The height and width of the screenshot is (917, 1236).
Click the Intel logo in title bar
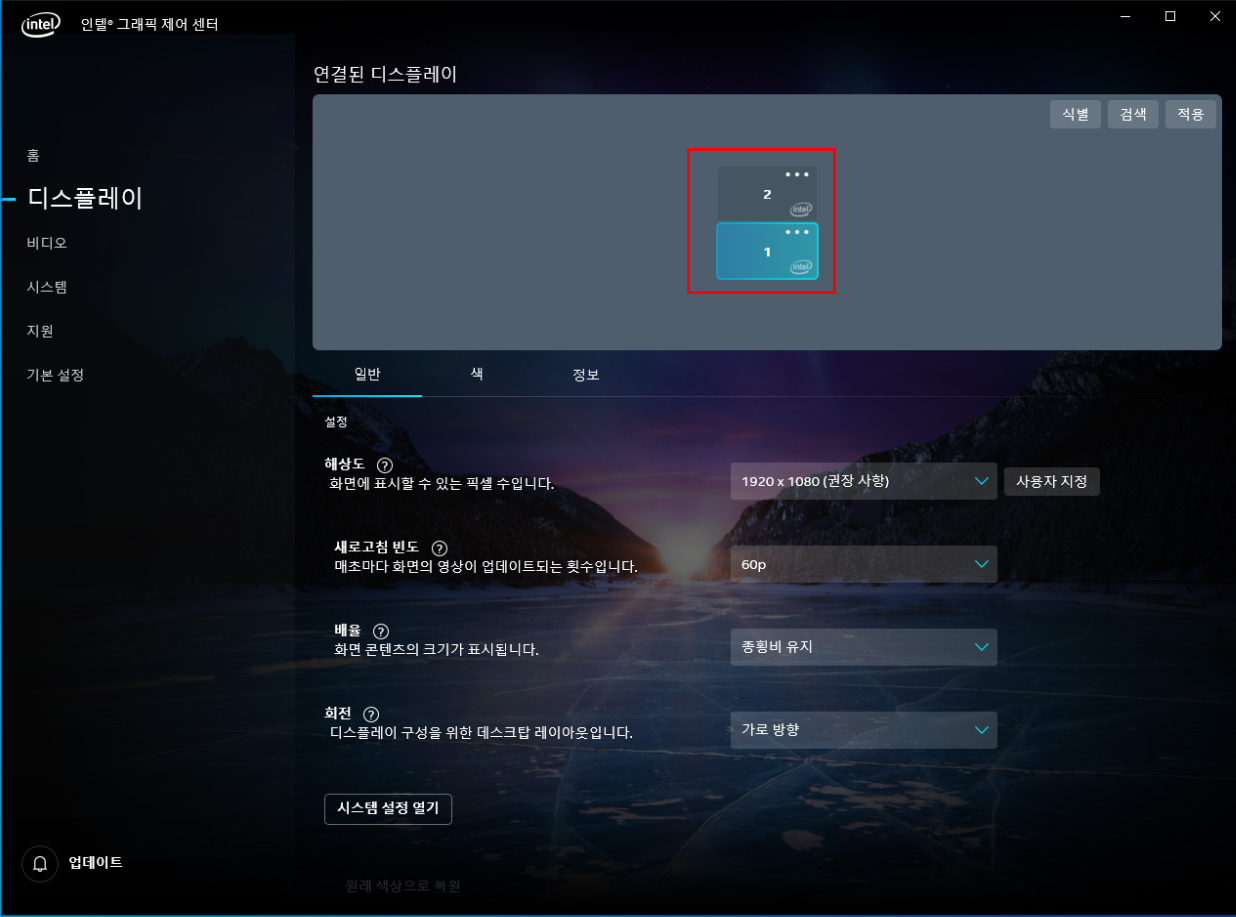pos(42,22)
